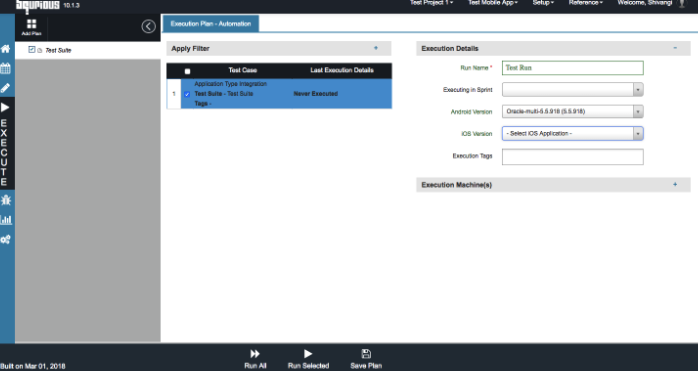
Task: Click the Squirious logo
Action: point(38,6)
